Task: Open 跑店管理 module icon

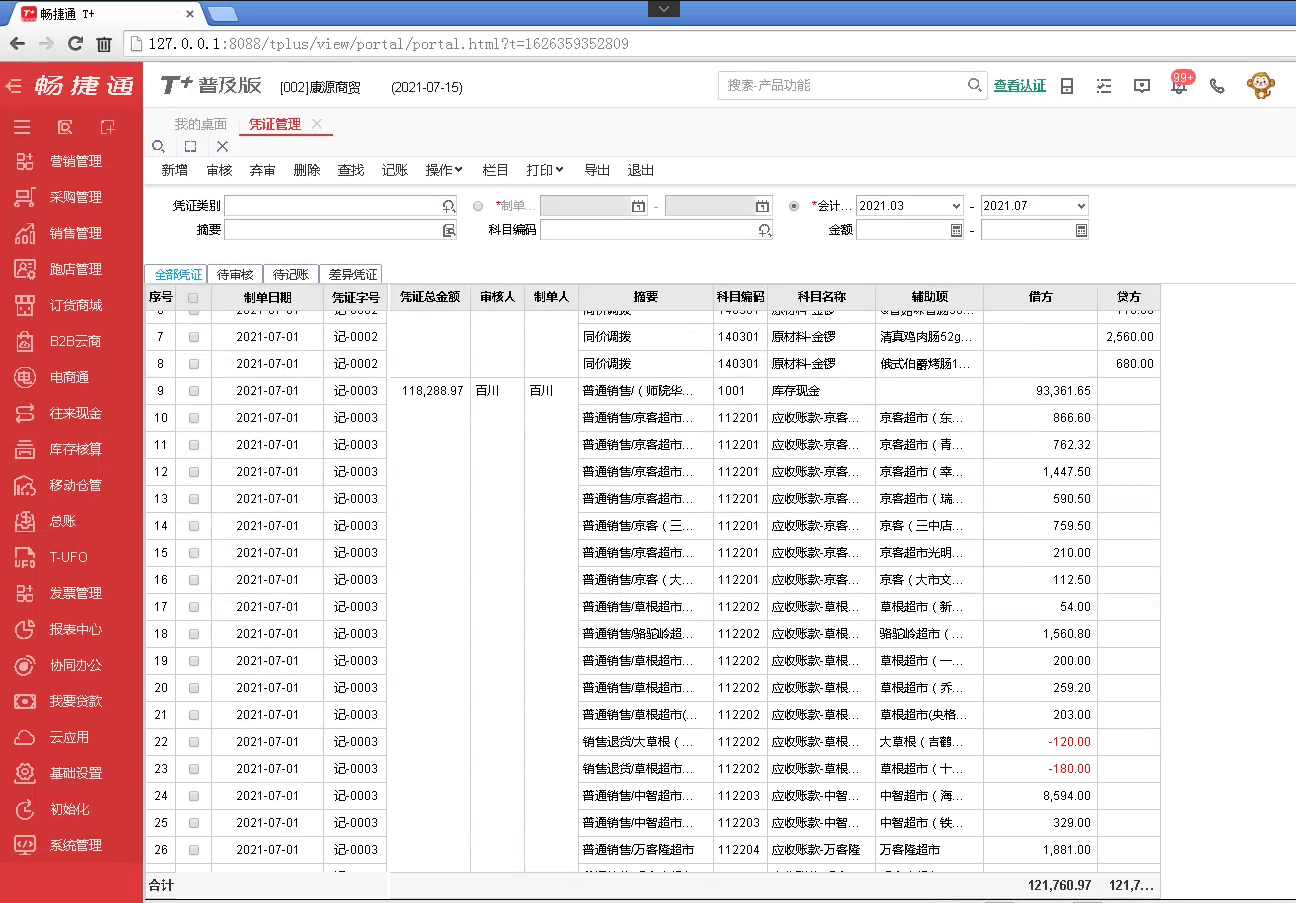Action: coord(25,269)
